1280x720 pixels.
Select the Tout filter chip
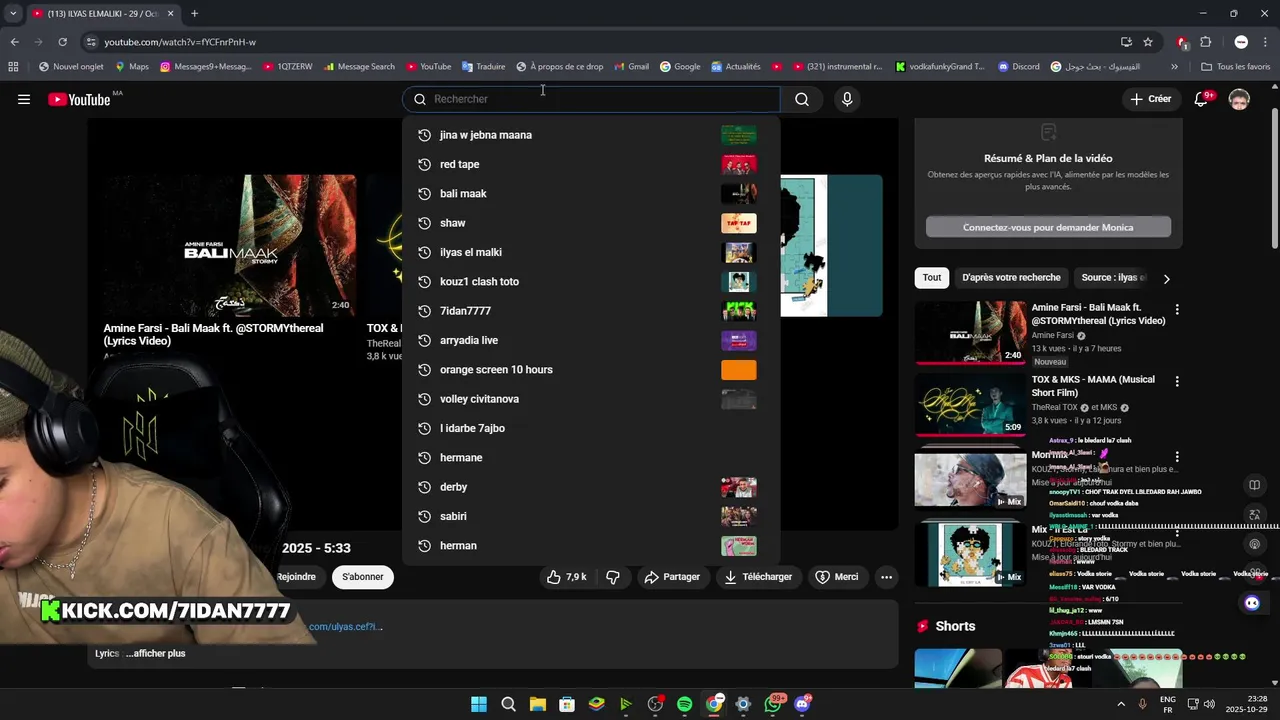pyautogui.click(x=932, y=278)
